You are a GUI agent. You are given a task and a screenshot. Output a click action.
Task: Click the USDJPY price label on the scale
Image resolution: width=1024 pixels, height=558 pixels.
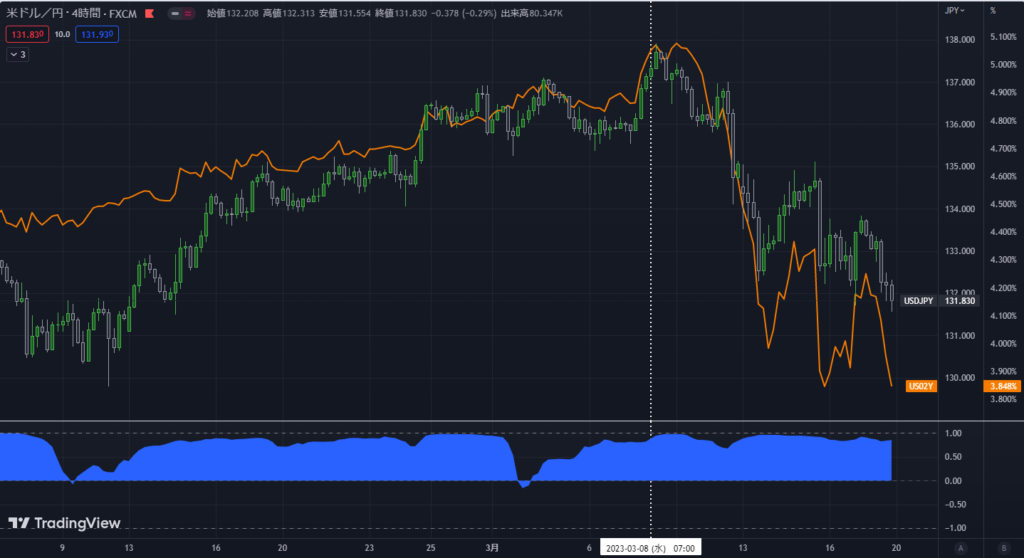pyautogui.click(x=918, y=300)
